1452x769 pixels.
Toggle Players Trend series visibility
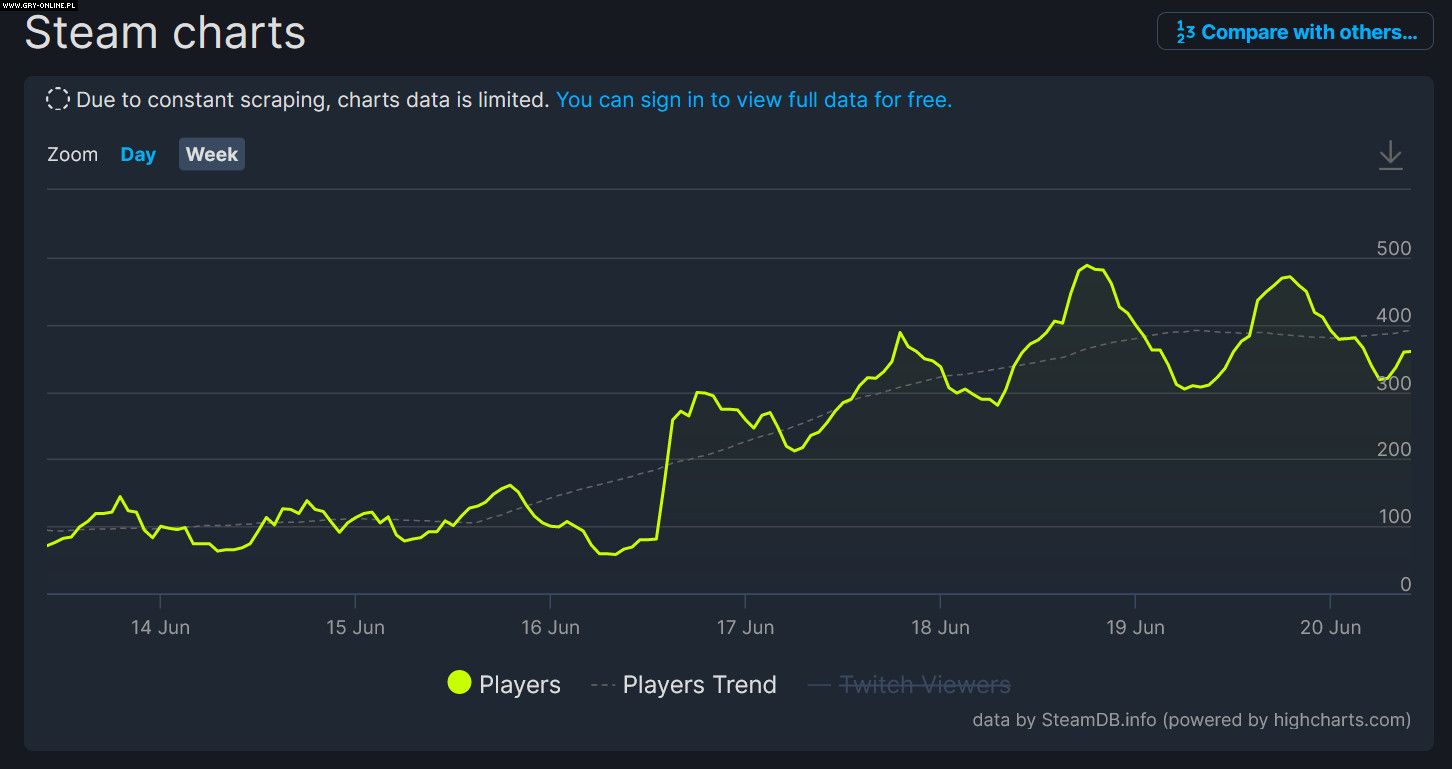699,685
